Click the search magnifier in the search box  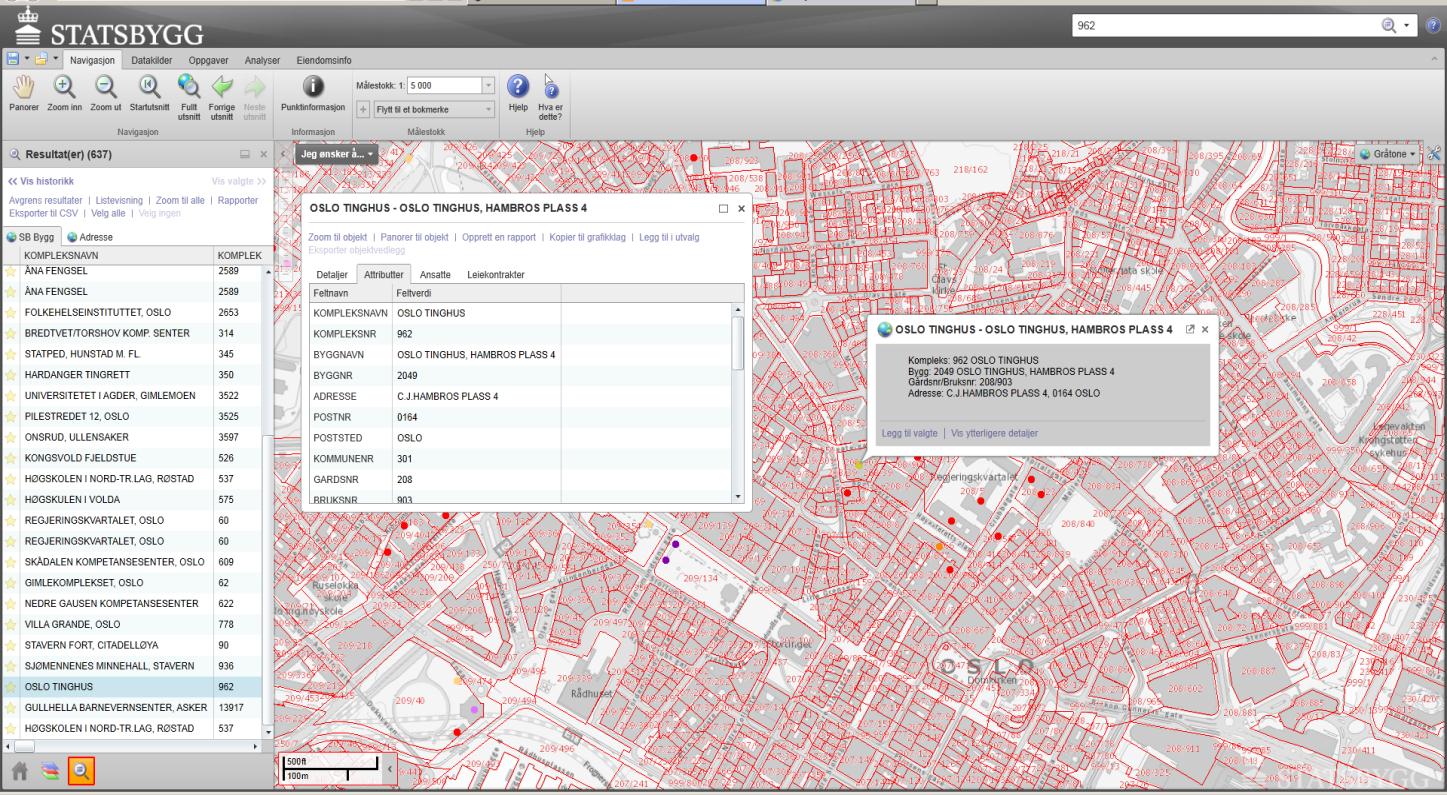click(1388, 25)
